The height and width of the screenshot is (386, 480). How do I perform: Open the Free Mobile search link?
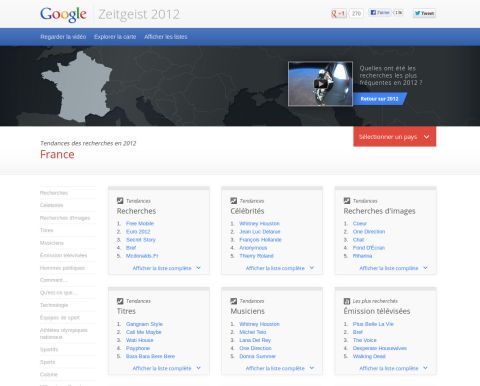click(140, 223)
